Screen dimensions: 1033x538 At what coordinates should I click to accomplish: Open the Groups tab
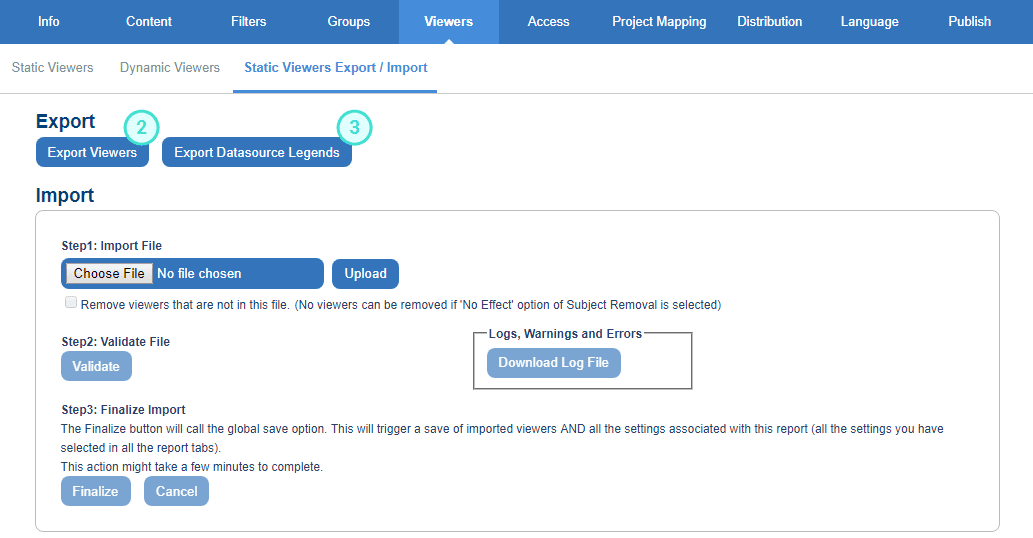coord(349,22)
